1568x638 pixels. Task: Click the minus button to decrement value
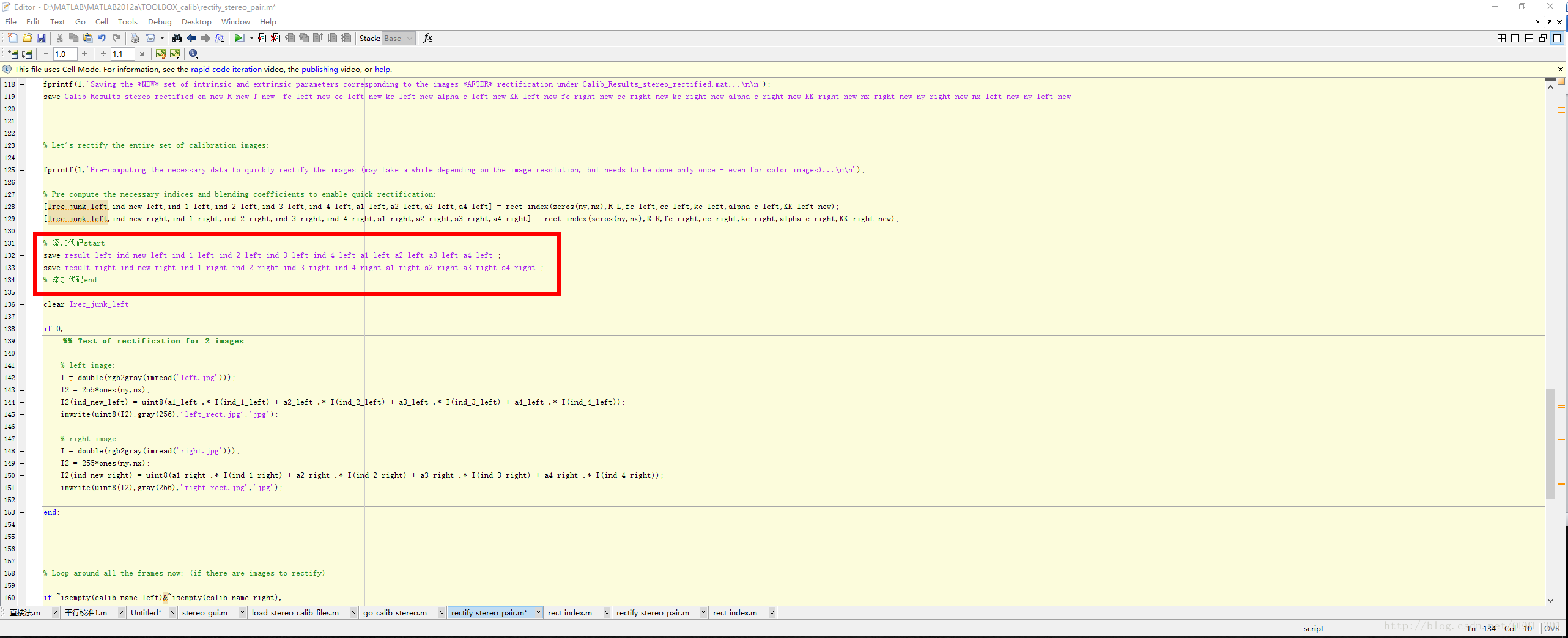pyautogui.click(x=46, y=54)
